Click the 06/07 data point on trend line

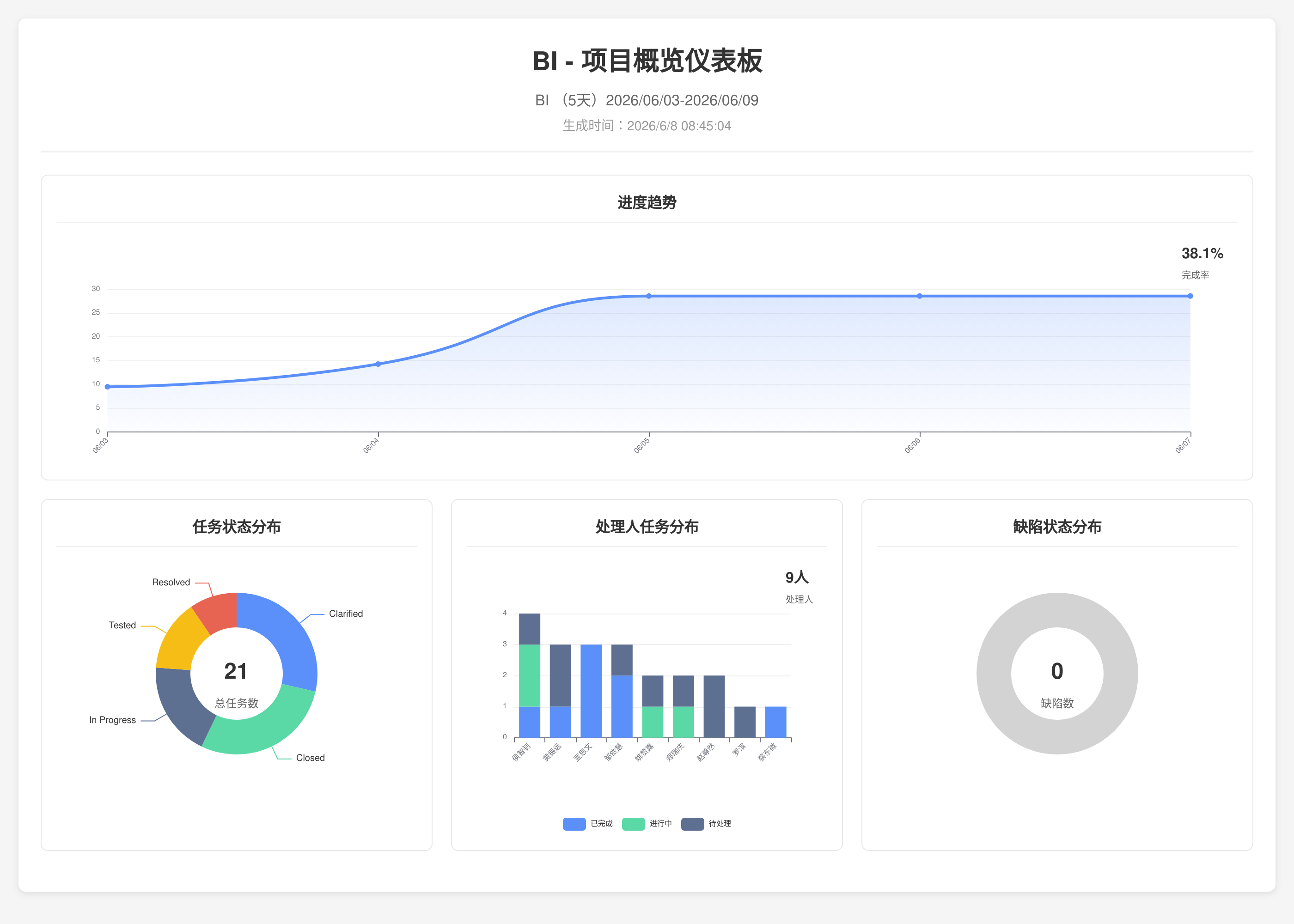(x=1190, y=296)
